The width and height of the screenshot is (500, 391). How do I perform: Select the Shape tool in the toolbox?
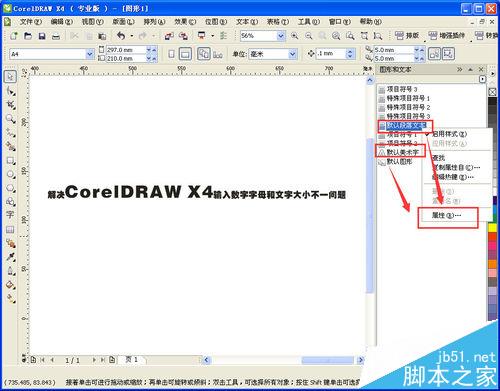11,91
